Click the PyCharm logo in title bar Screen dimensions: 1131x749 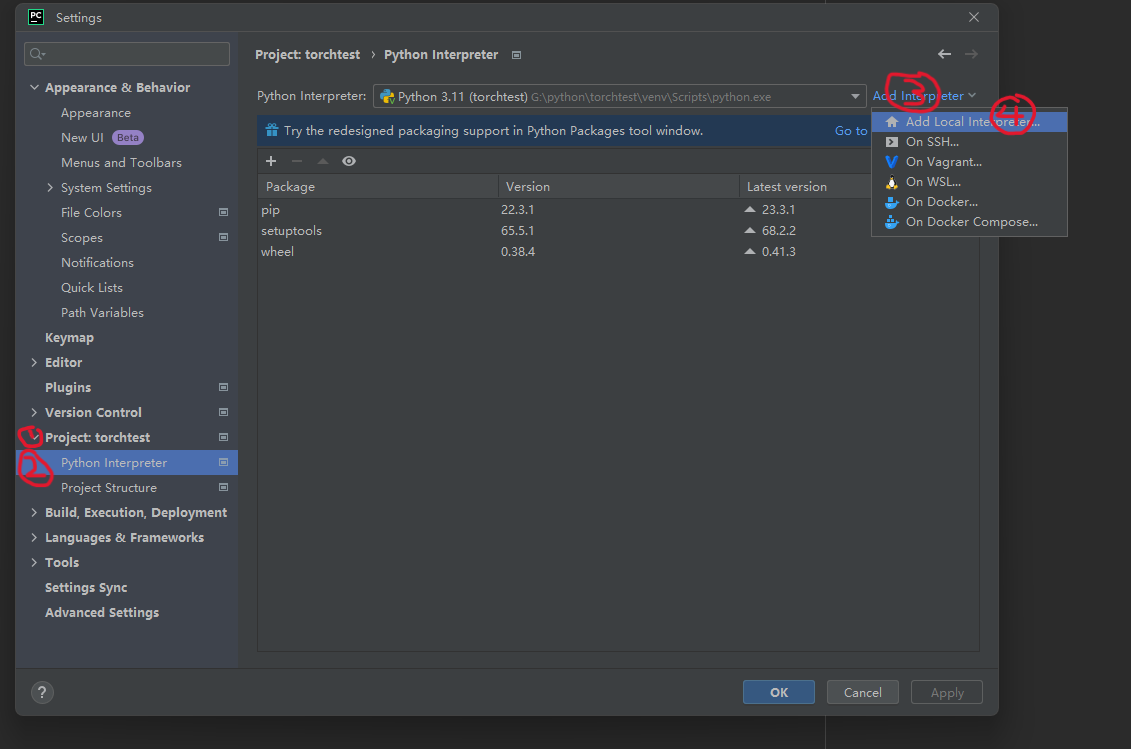[x=36, y=17]
